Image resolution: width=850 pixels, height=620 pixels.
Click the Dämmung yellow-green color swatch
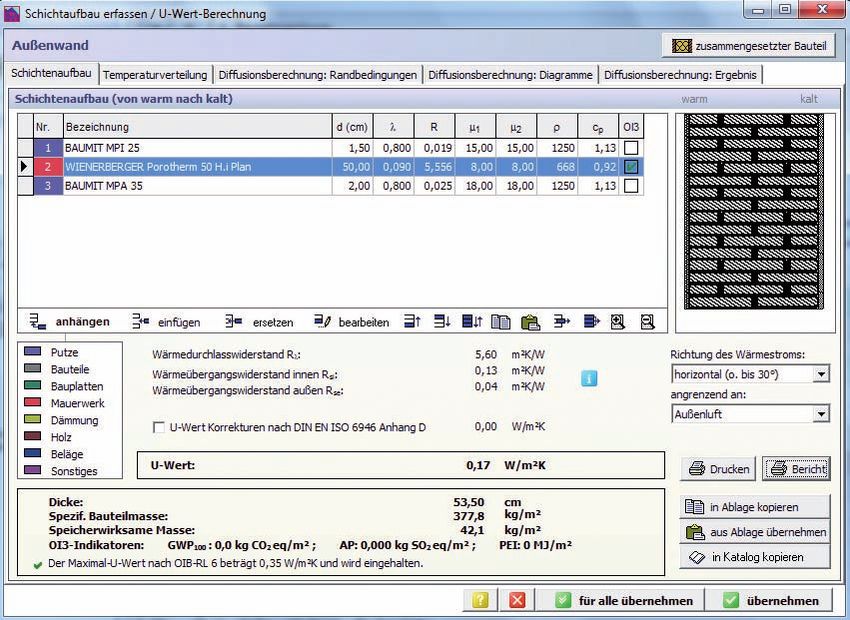click(33, 419)
